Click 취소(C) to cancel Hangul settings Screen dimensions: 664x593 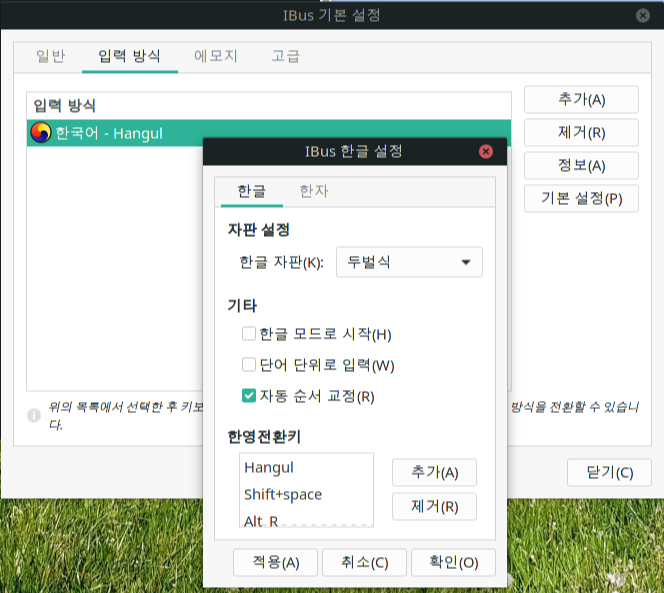364,563
